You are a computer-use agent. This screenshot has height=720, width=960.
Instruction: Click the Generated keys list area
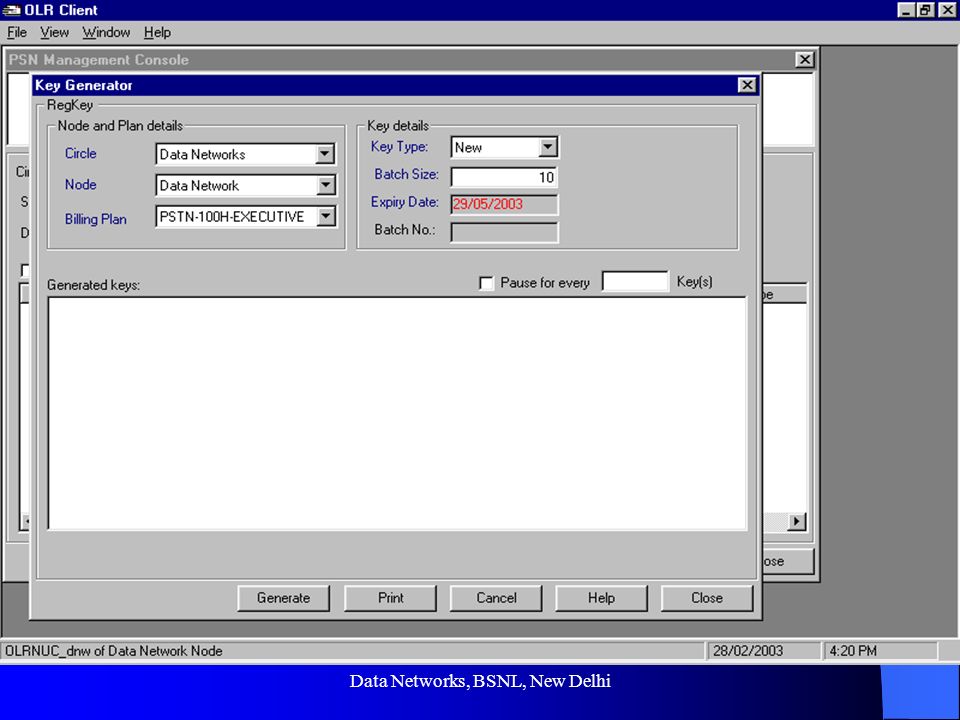397,413
